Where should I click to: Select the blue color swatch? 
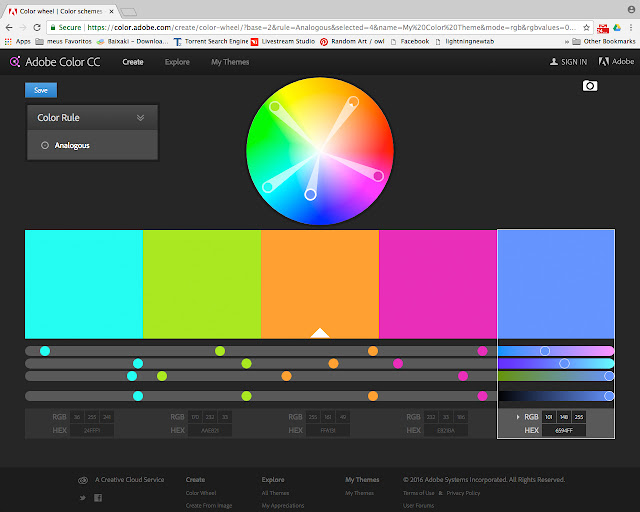pos(556,284)
